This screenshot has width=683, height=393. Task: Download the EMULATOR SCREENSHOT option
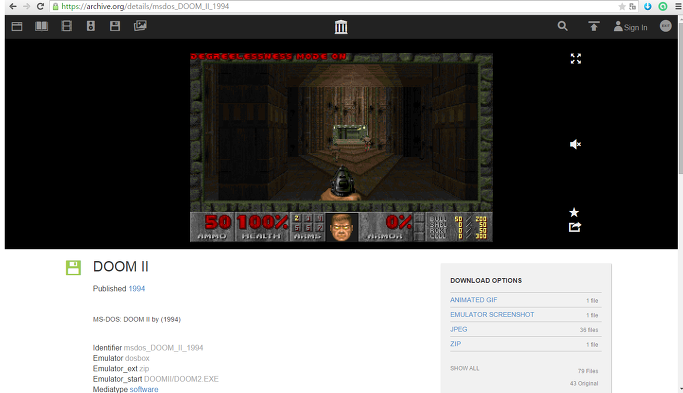(492, 315)
